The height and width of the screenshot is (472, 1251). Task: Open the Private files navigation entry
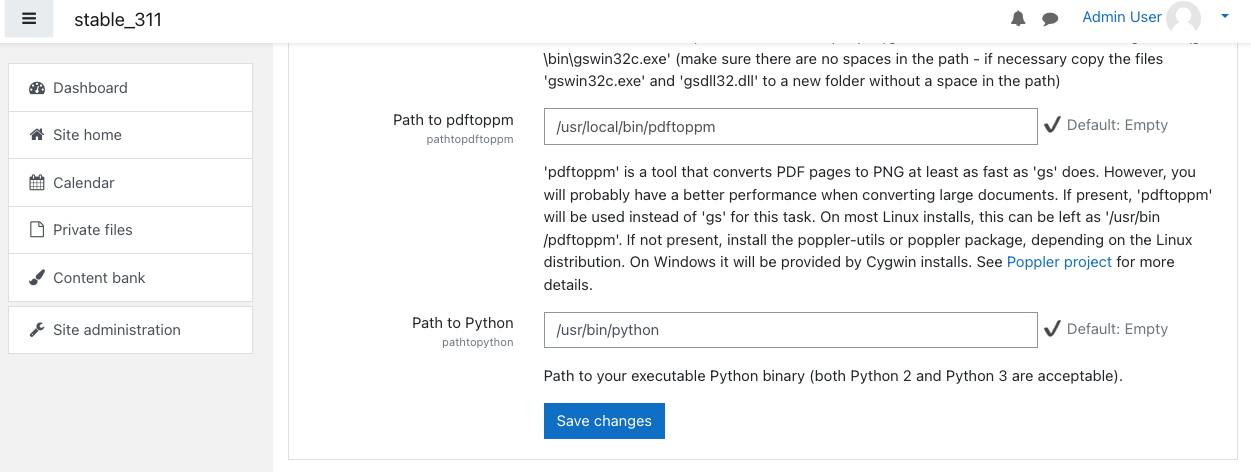pyautogui.click(x=130, y=230)
